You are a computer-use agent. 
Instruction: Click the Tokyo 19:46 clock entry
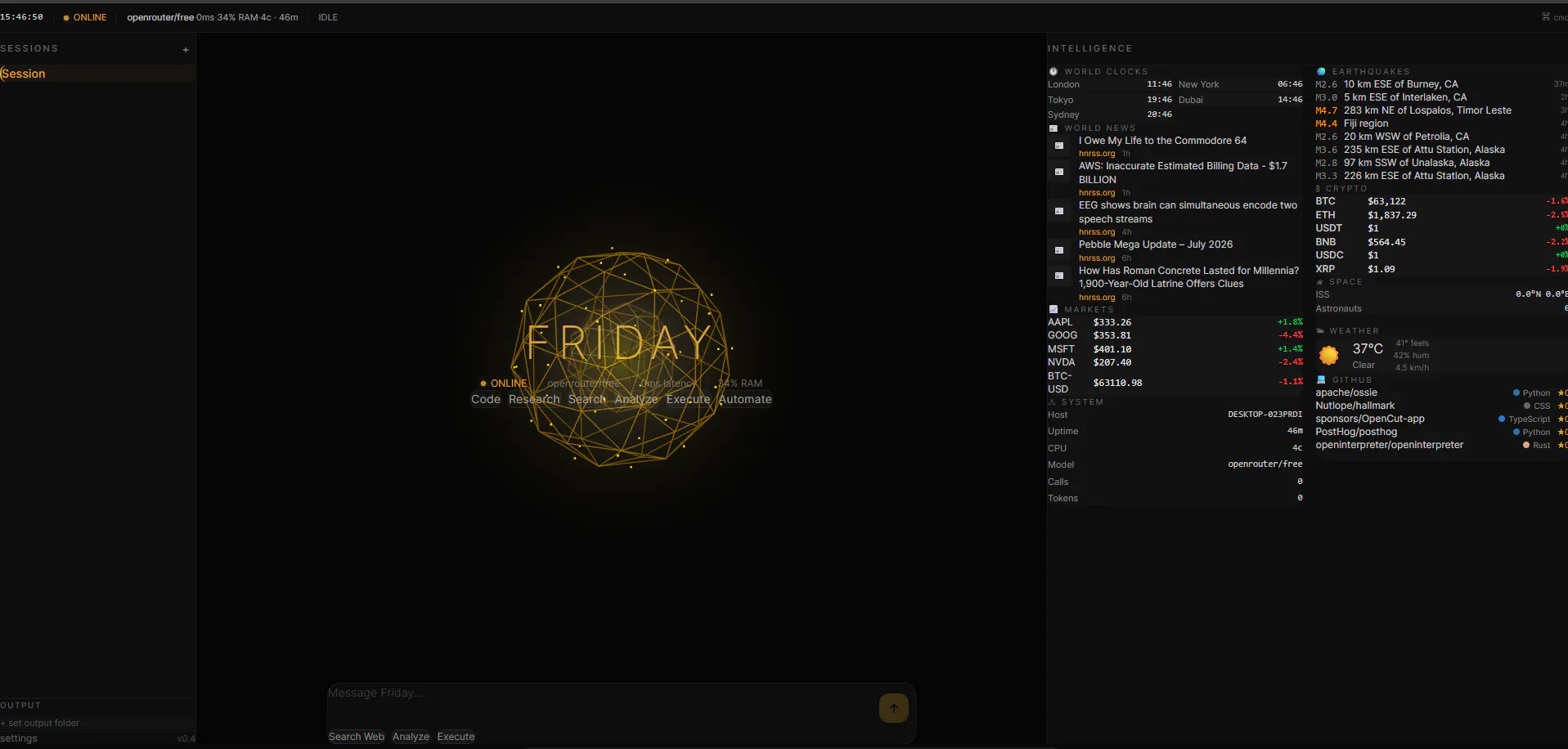[1111, 100]
